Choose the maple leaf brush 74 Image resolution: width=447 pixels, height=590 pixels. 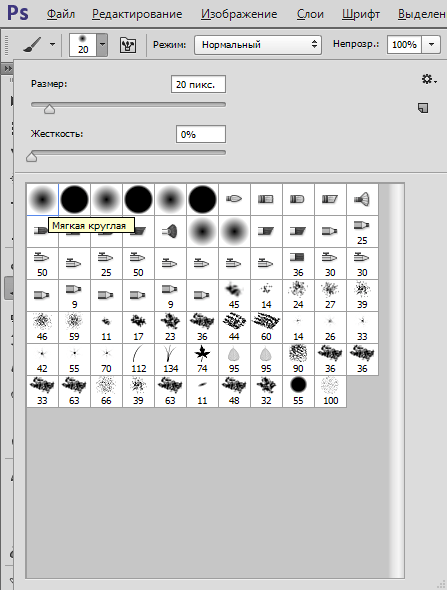coord(202,359)
